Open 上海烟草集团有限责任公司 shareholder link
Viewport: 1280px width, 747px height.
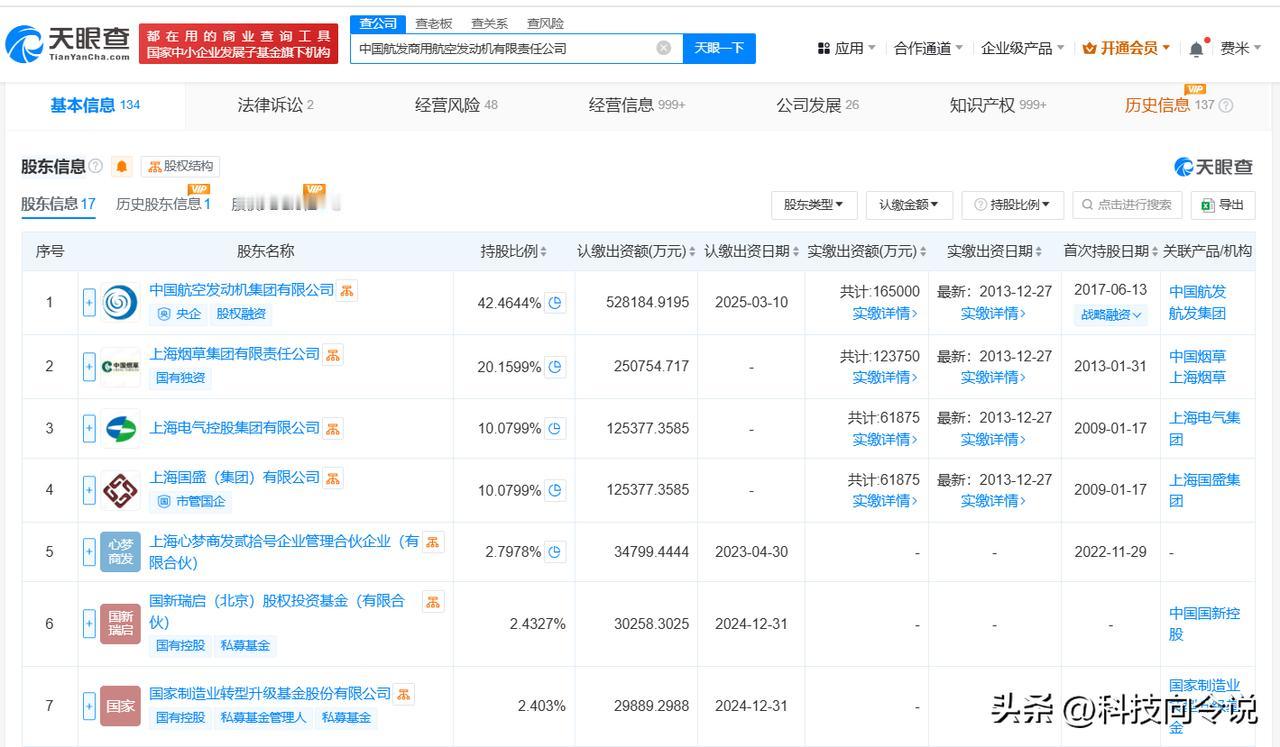point(234,354)
